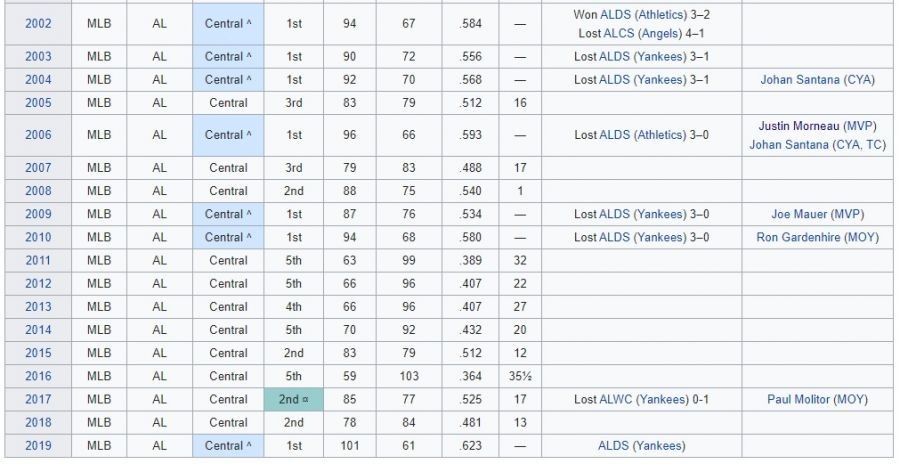Open the 2002 season link
Screen dimensions: 900x464
[x=38, y=23]
